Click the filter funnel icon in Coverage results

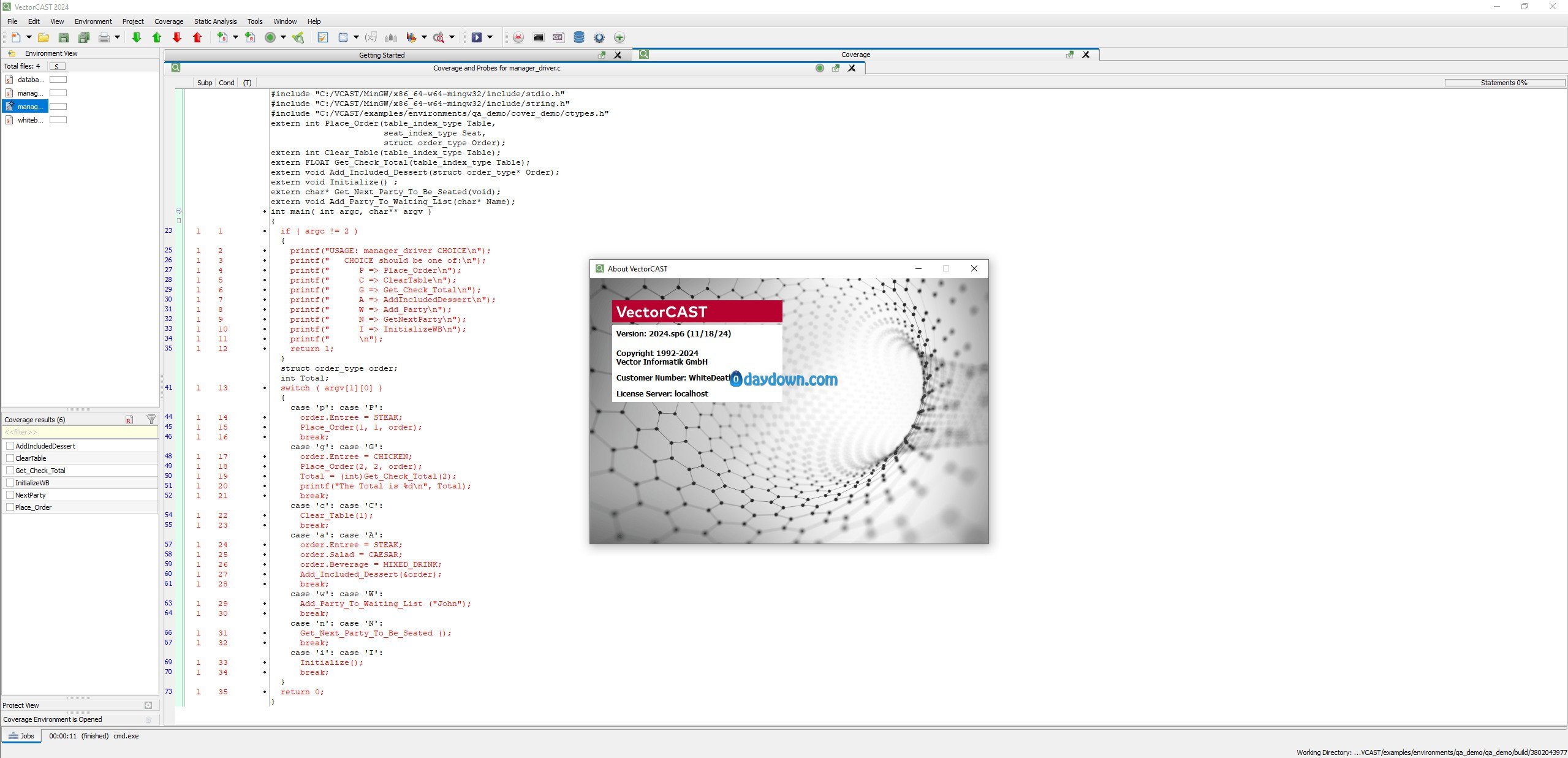click(x=151, y=419)
